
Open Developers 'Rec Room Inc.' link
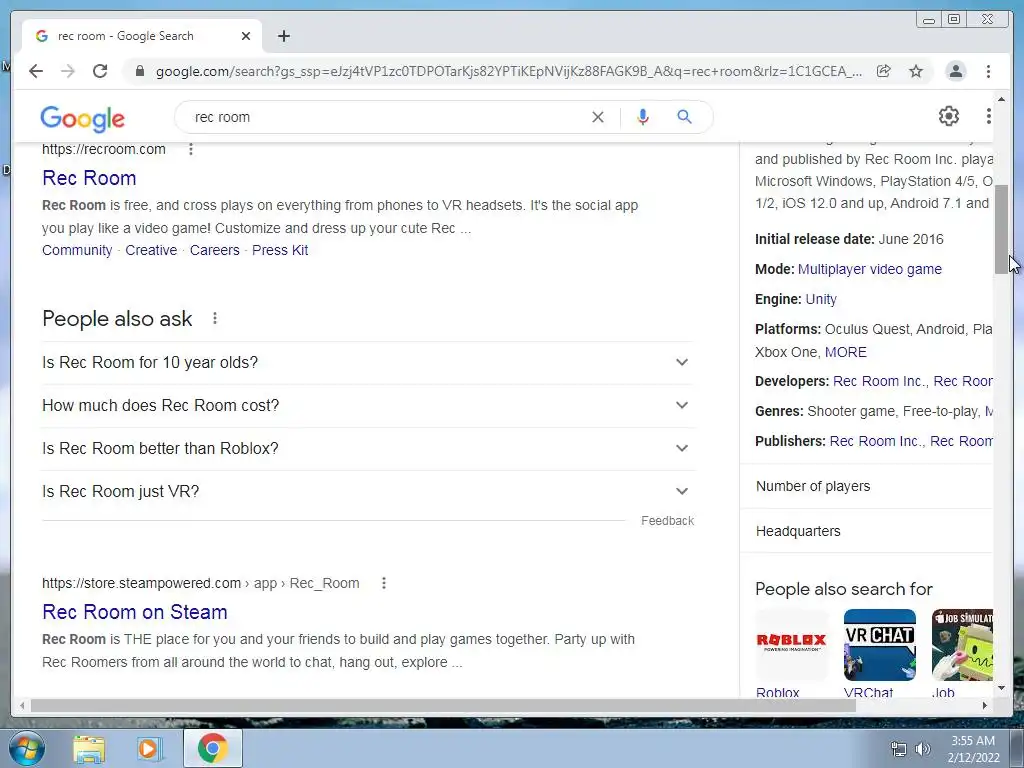pos(880,381)
